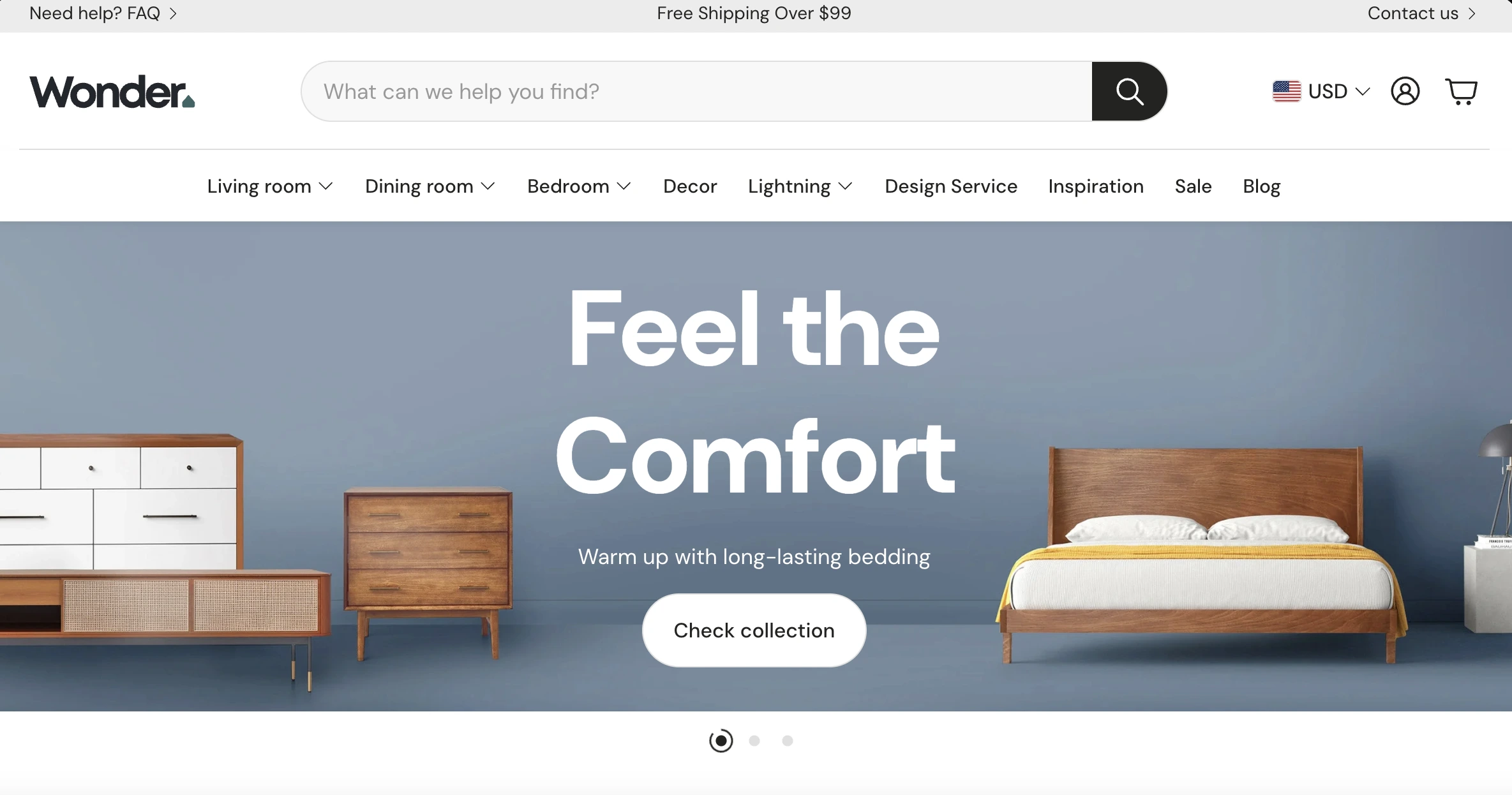
Task: Expand the Living room menu
Action: click(270, 186)
